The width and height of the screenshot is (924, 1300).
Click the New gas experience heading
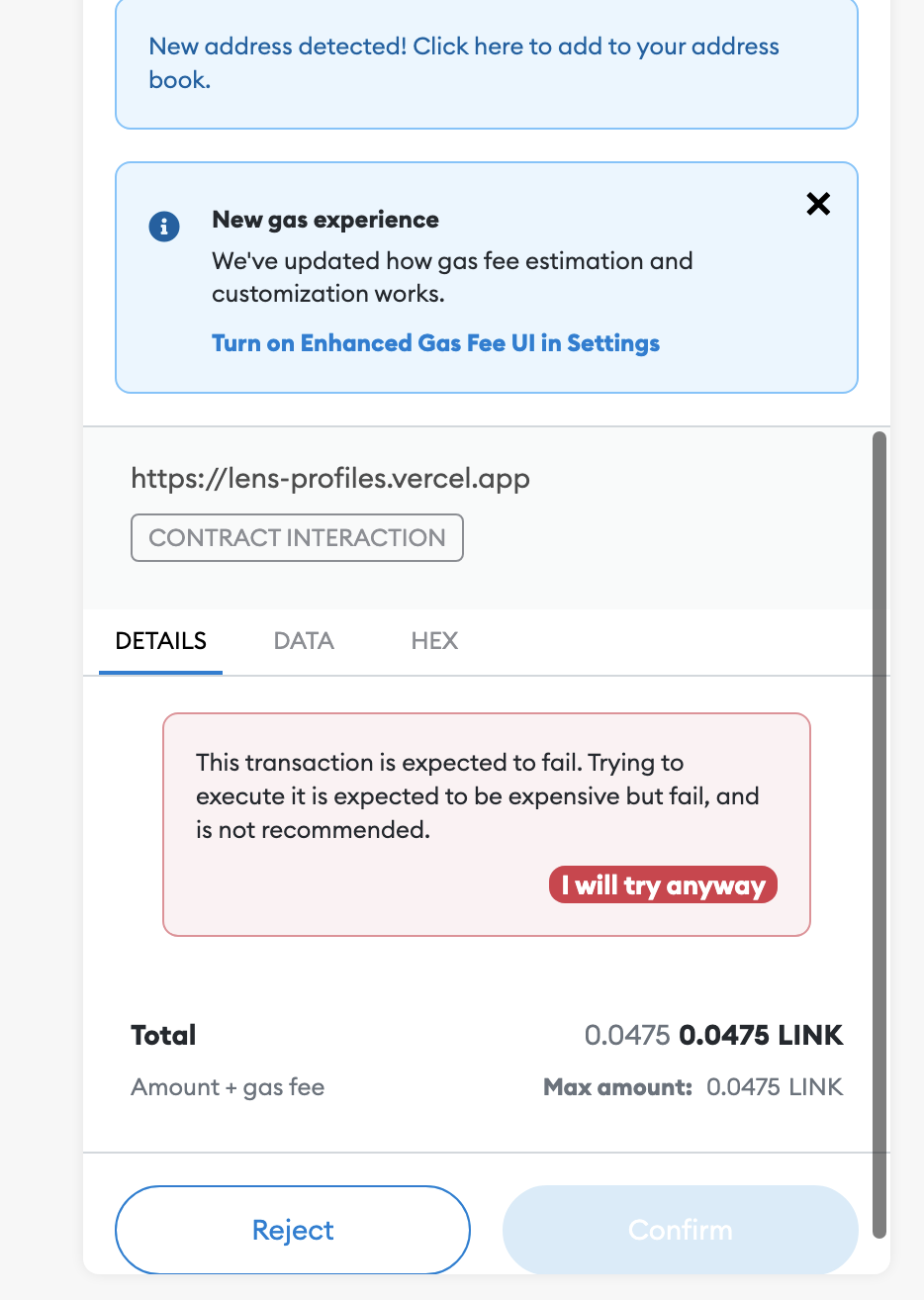[x=324, y=220]
